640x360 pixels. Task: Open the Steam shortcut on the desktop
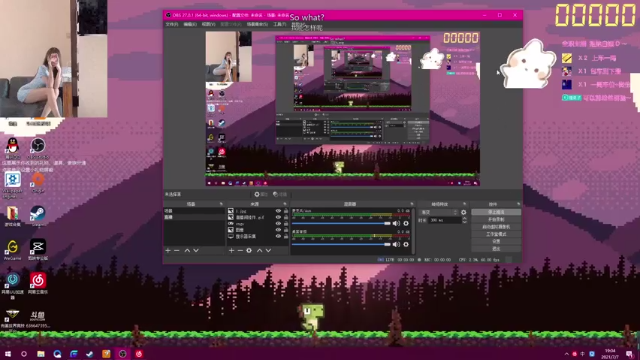tap(38, 216)
